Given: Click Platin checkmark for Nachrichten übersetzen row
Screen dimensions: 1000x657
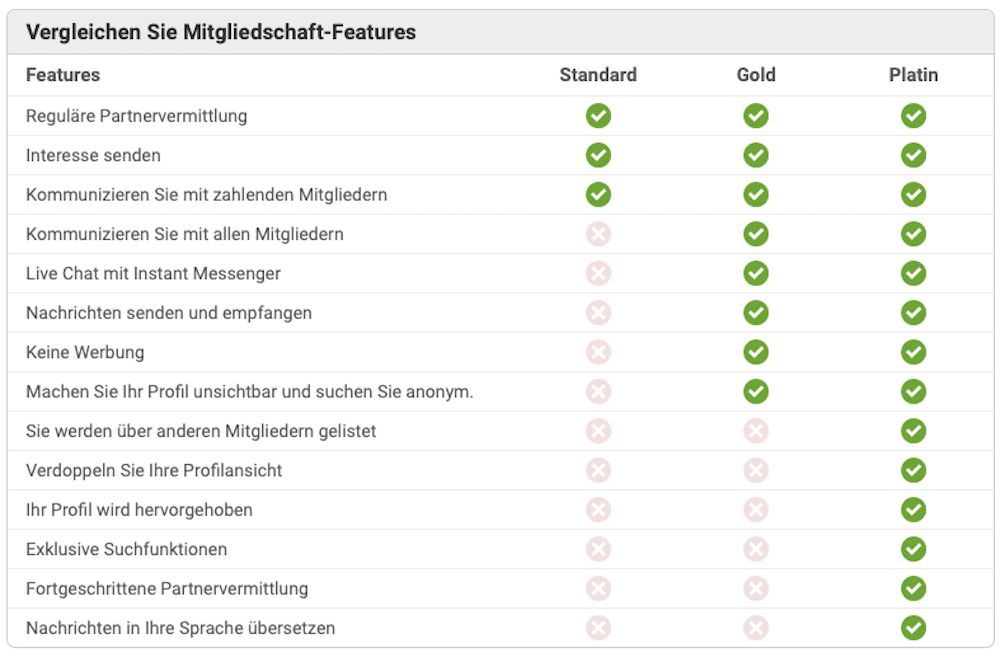Looking at the screenshot, I should pos(913,628).
